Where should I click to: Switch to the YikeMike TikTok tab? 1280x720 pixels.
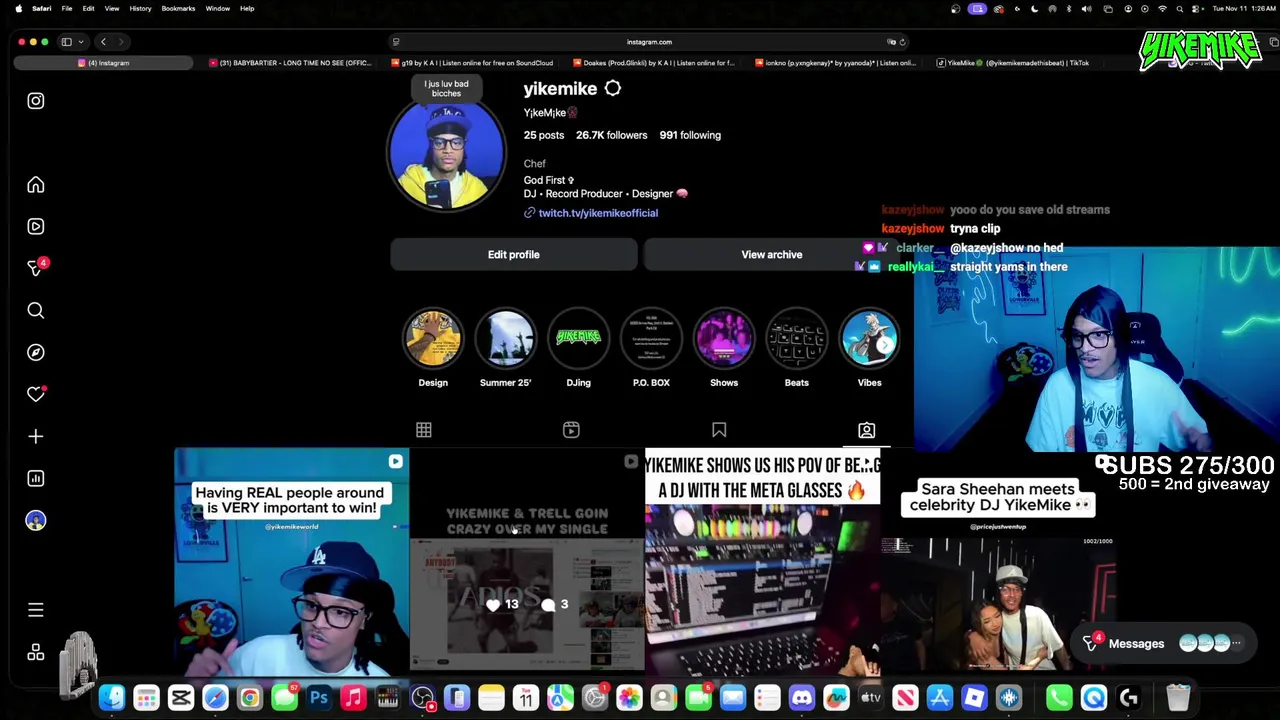point(1012,63)
